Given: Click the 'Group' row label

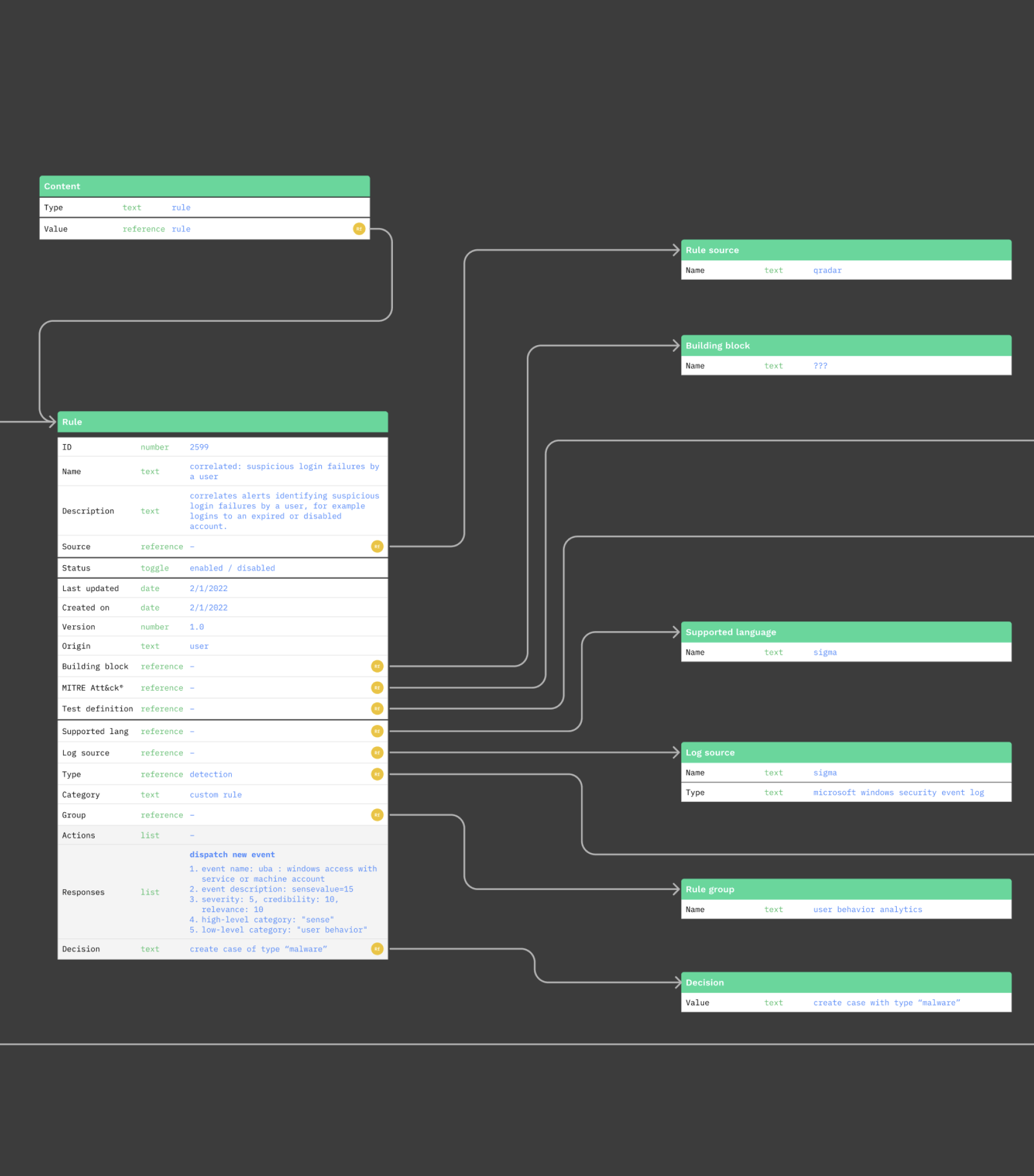Looking at the screenshot, I should click(x=73, y=814).
